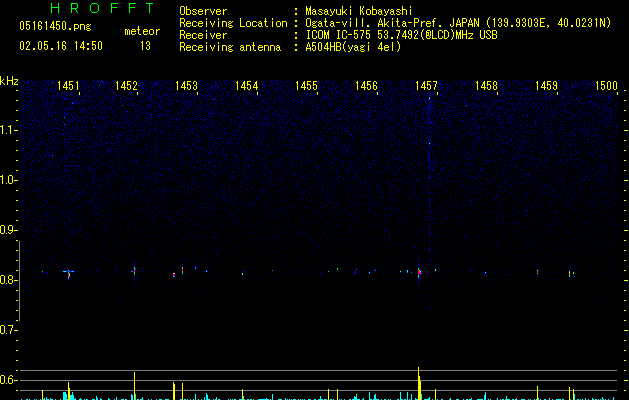Click the strong meteor echo just before 1457
Viewport: 629px width, 400px height.
pyautogui.click(x=419, y=272)
